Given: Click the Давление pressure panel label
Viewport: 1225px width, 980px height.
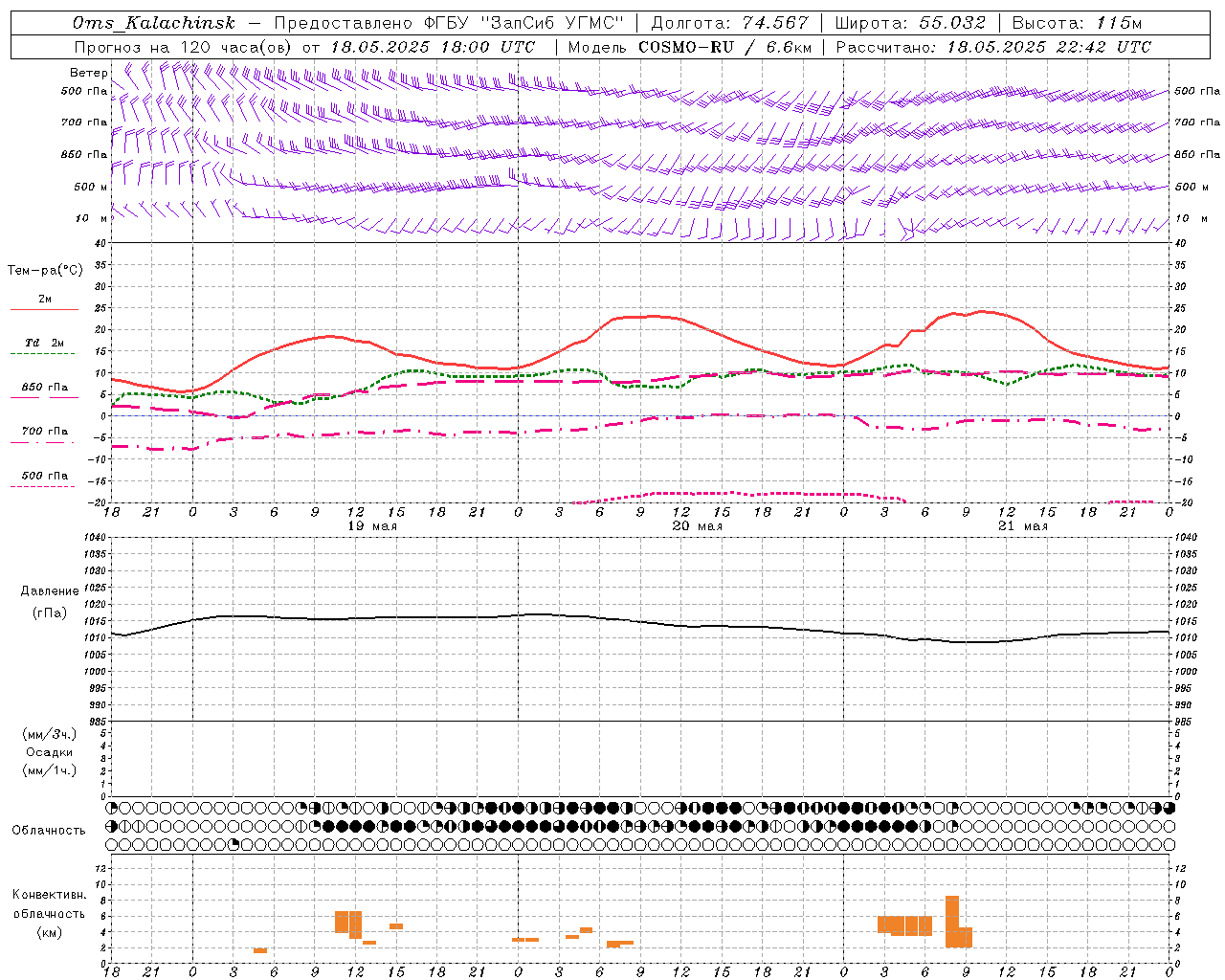Looking at the screenshot, I should (50, 591).
